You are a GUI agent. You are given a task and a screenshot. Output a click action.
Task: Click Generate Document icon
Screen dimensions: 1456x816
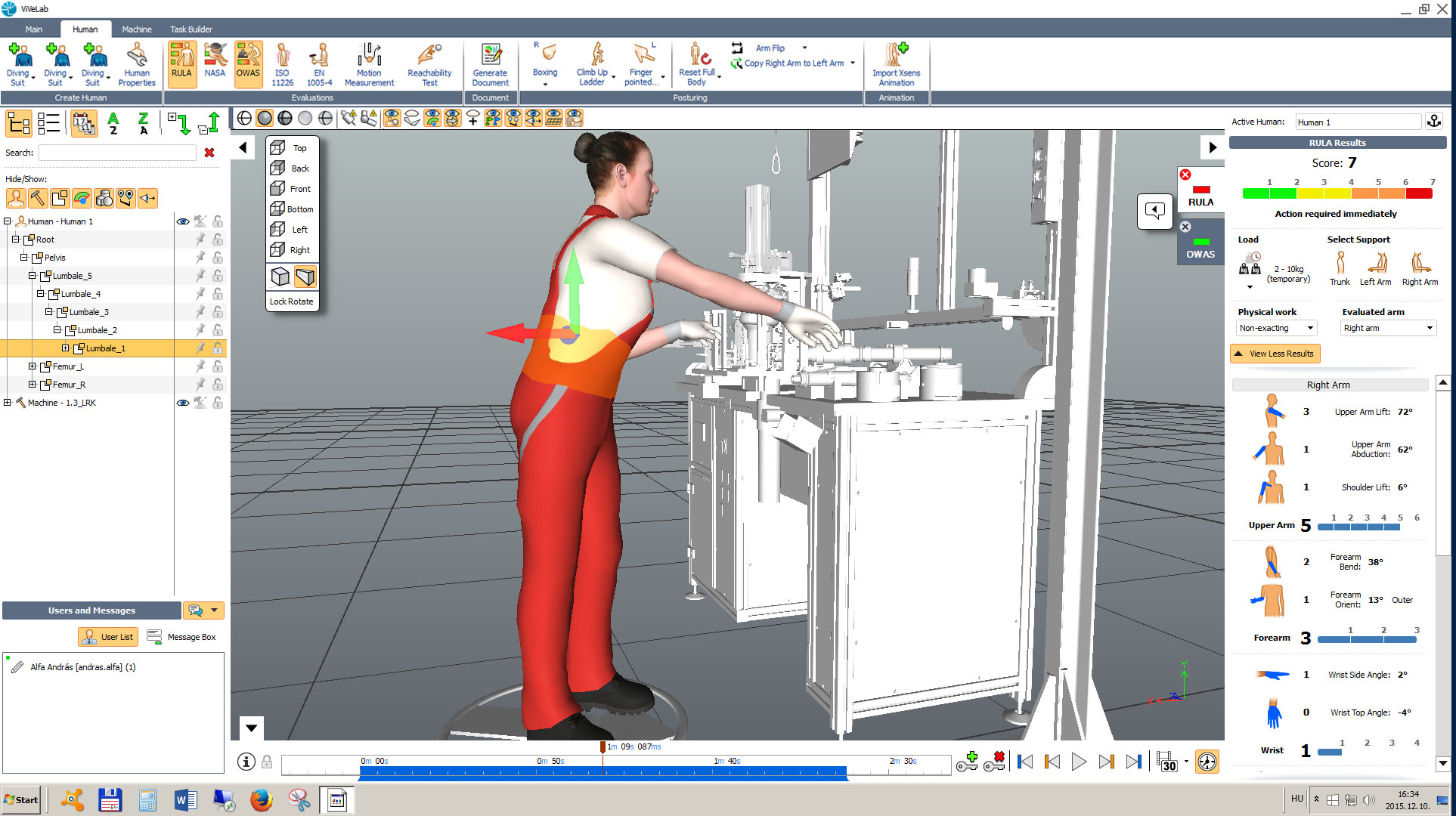(x=491, y=65)
